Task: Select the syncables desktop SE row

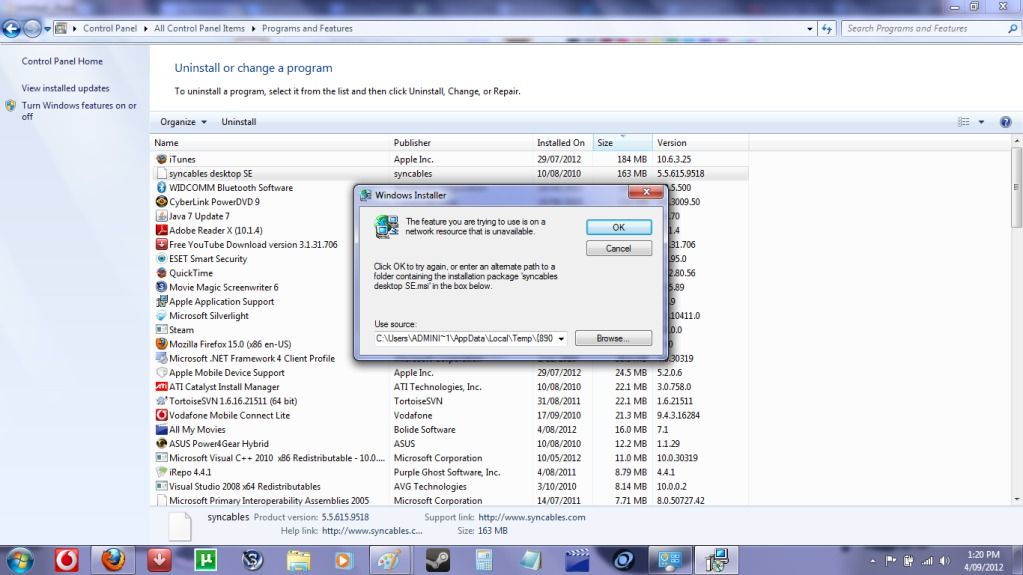Action: [x=450, y=174]
